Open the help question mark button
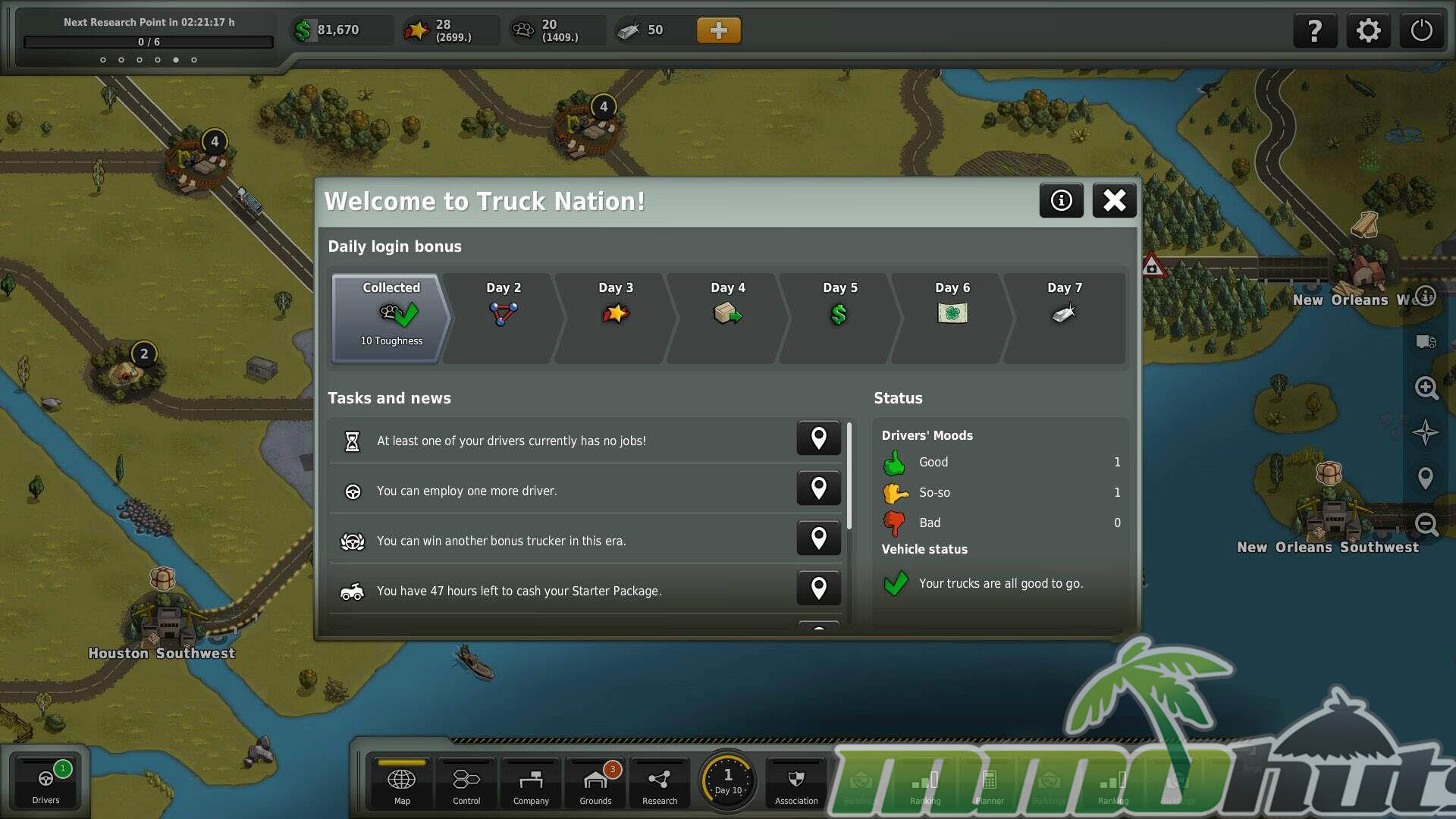The image size is (1456, 819). point(1314,31)
